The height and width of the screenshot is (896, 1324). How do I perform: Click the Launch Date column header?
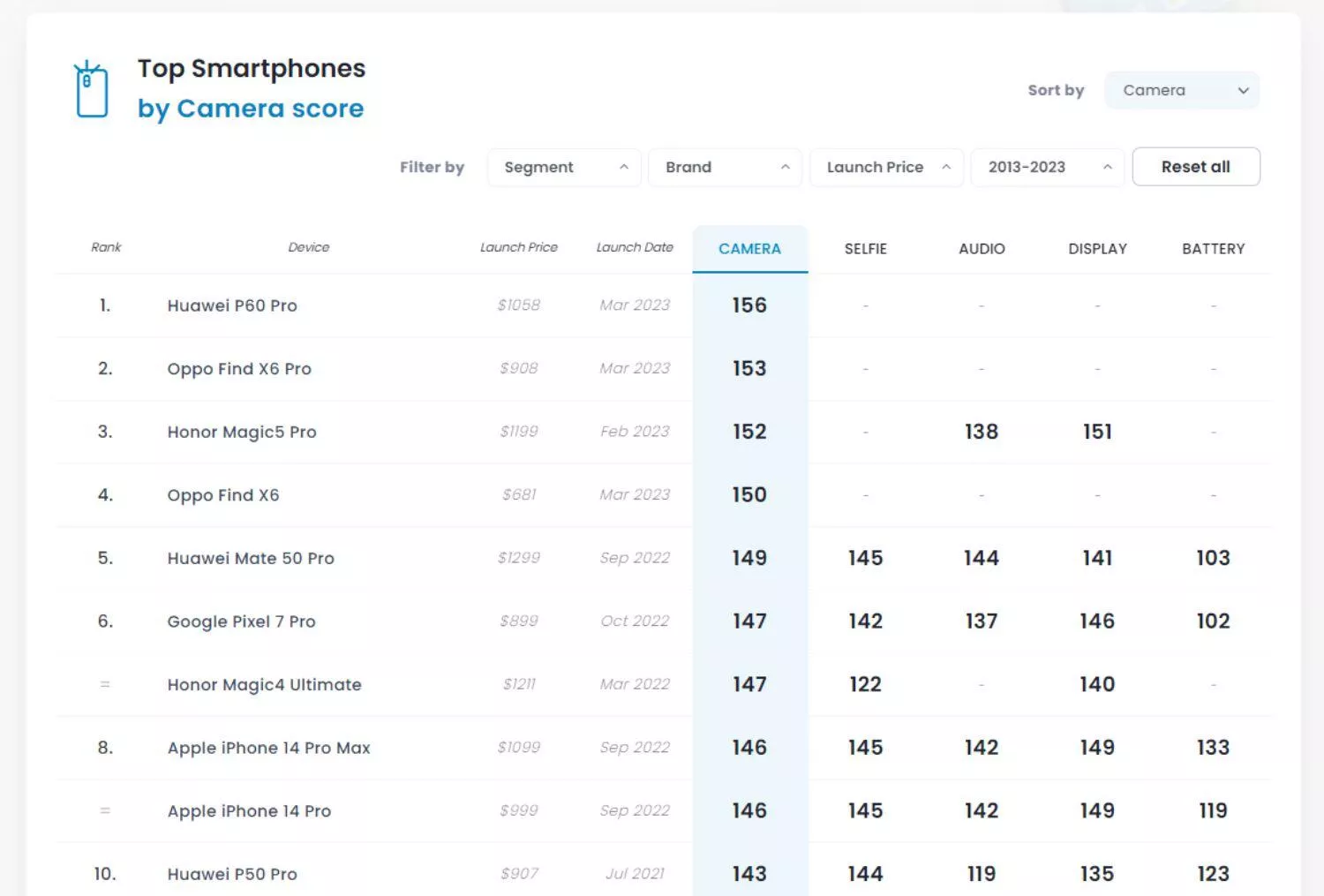635,247
